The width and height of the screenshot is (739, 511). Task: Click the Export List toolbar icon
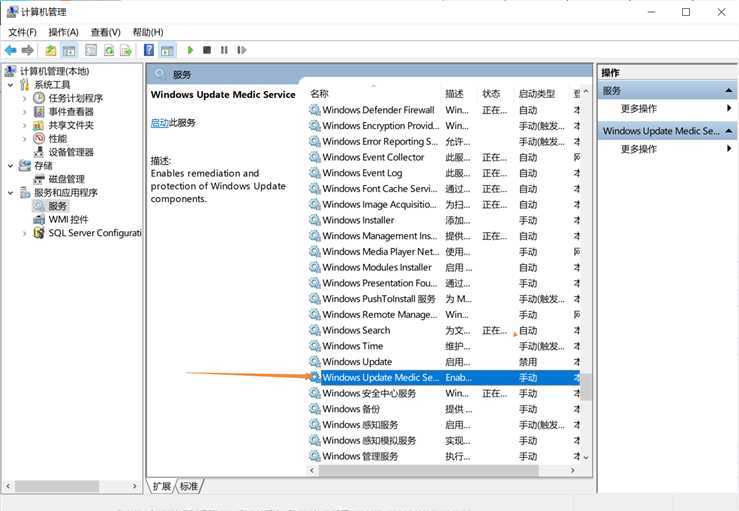pos(126,50)
